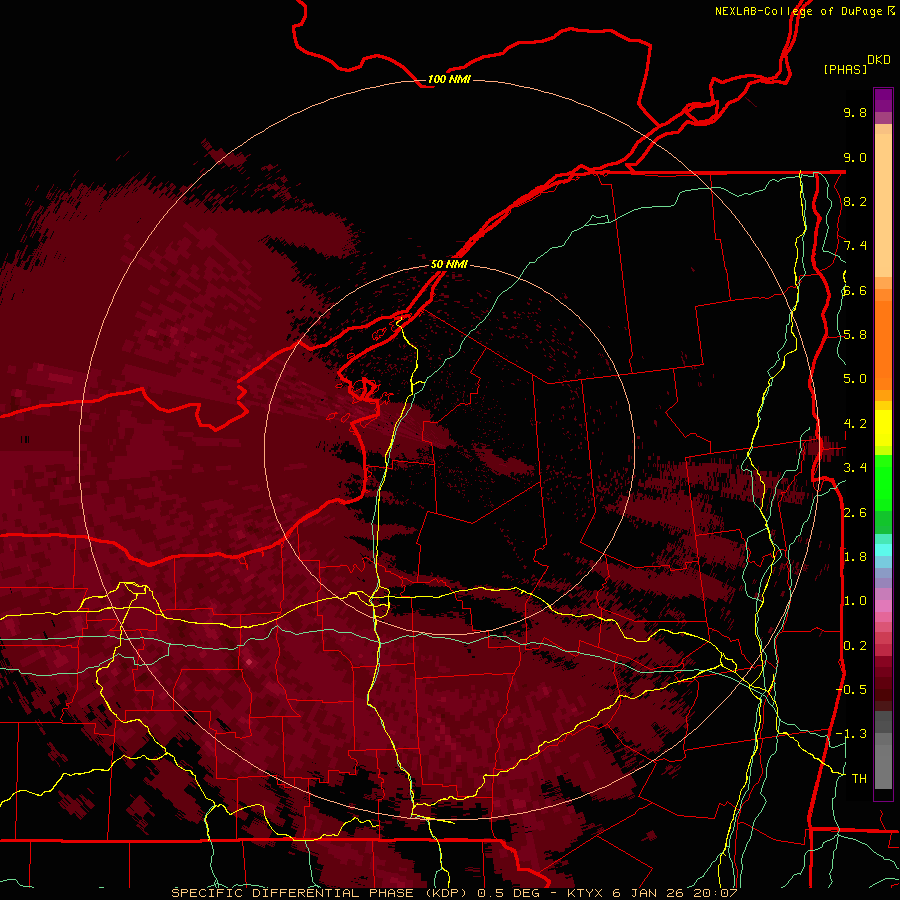Image resolution: width=900 pixels, height=900 pixels.
Task: Click the 9.0 scale value
Action: coord(855,157)
